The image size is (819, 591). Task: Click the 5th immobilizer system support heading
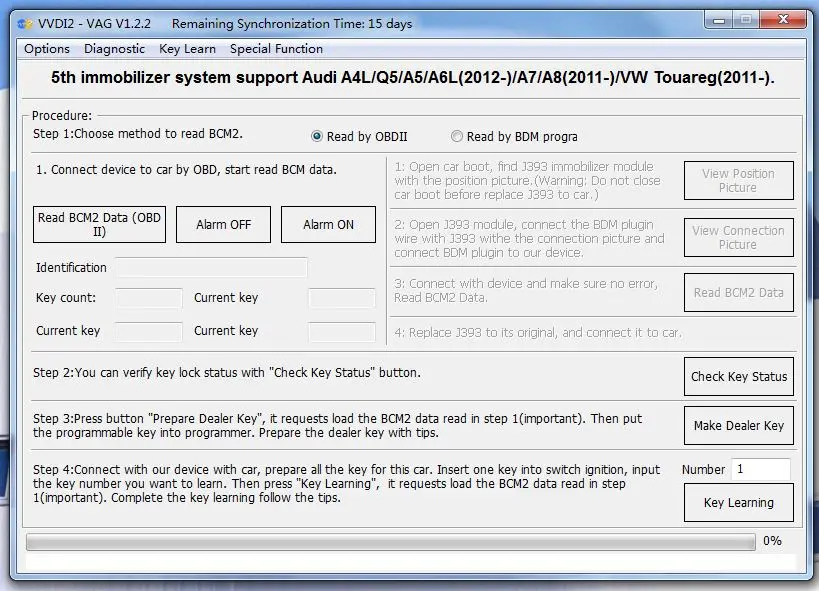(412, 78)
